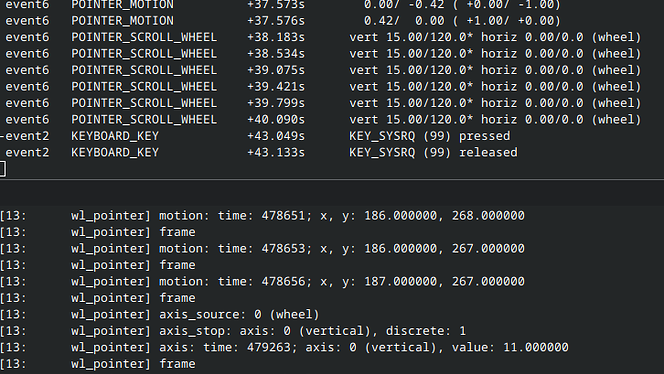Click the motion time 478651 log line

pos(262,216)
